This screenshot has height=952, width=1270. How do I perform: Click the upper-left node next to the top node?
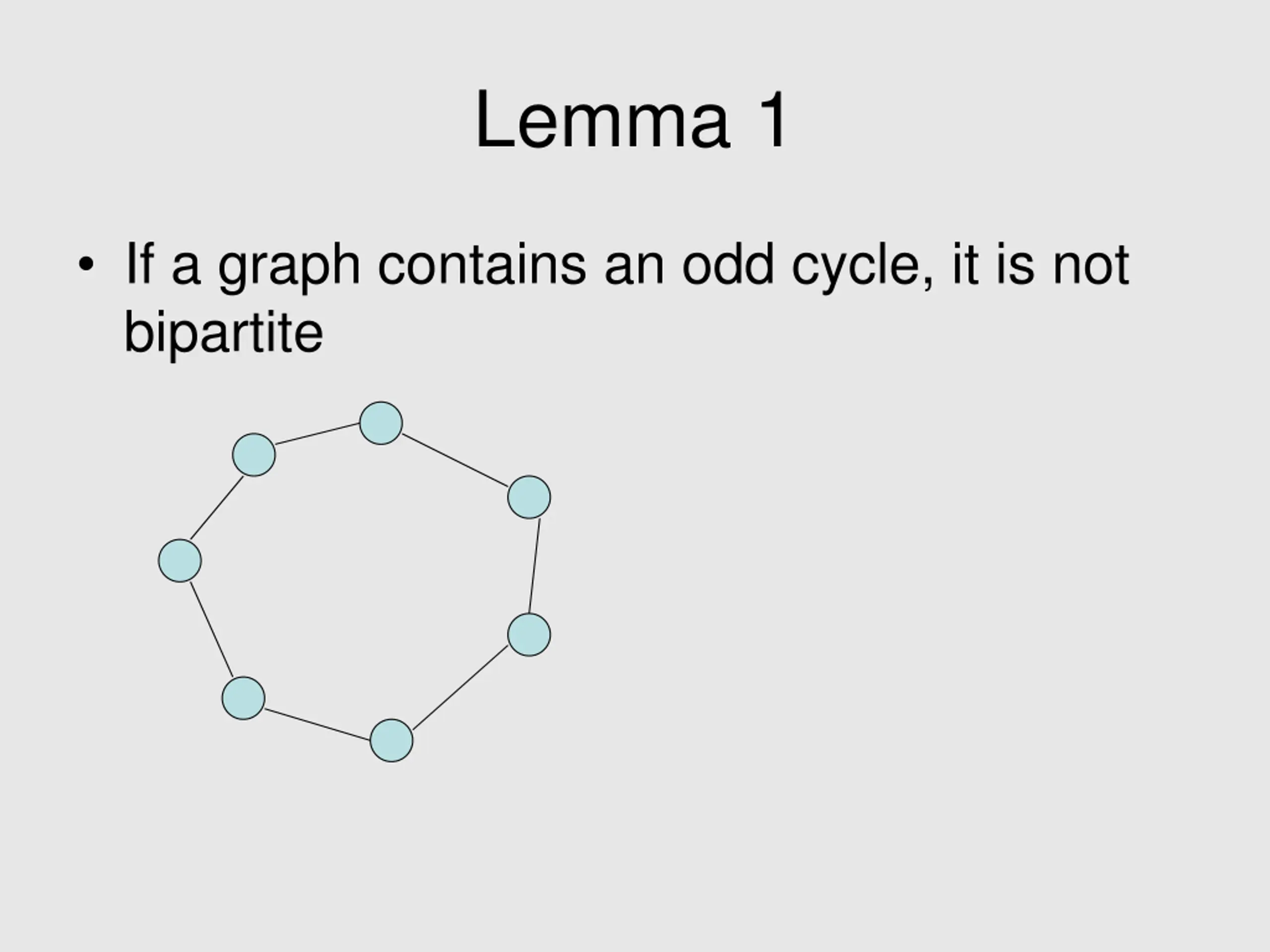(x=254, y=455)
